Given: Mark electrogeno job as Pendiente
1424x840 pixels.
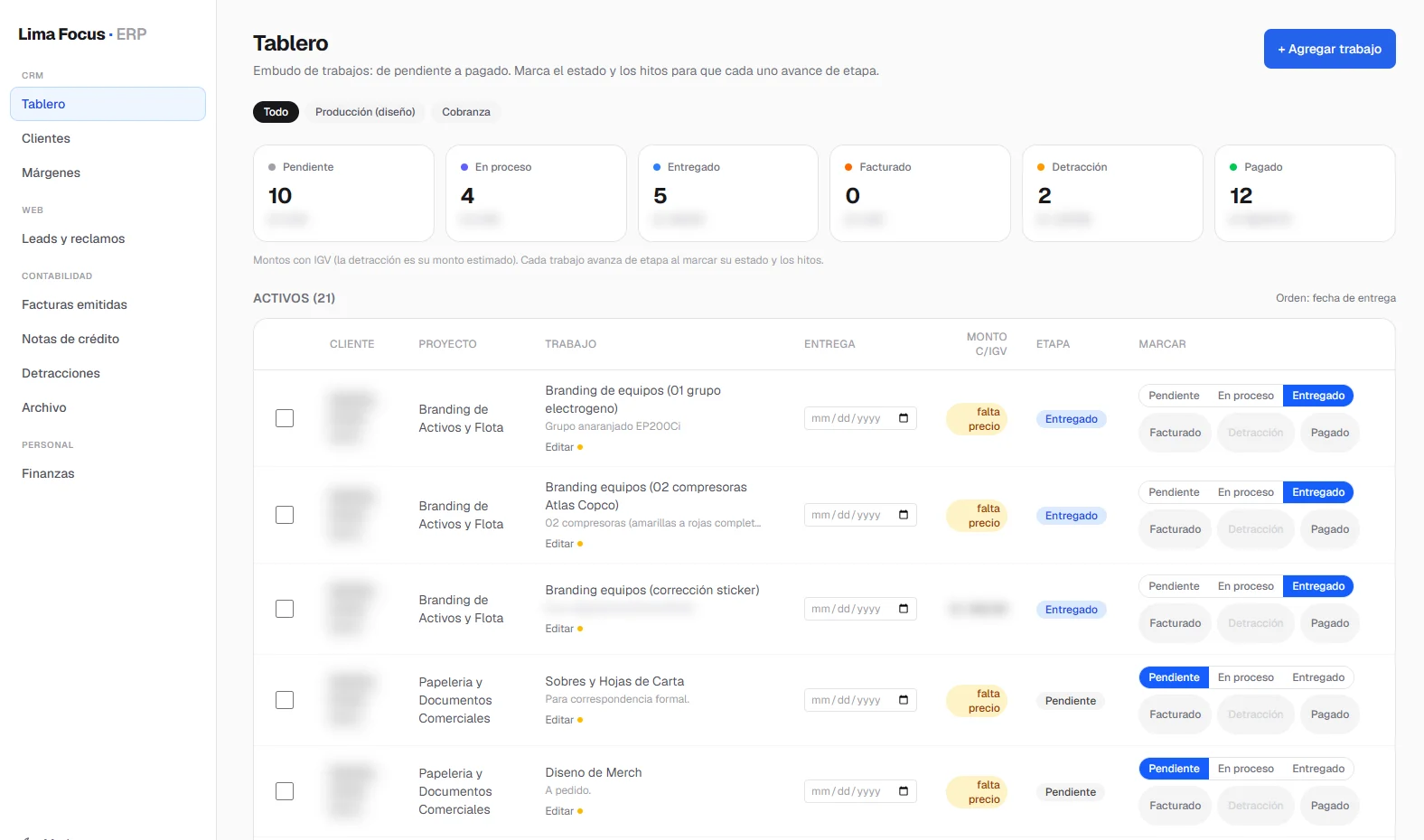Looking at the screenshot, I should [x=1174, y=396].
